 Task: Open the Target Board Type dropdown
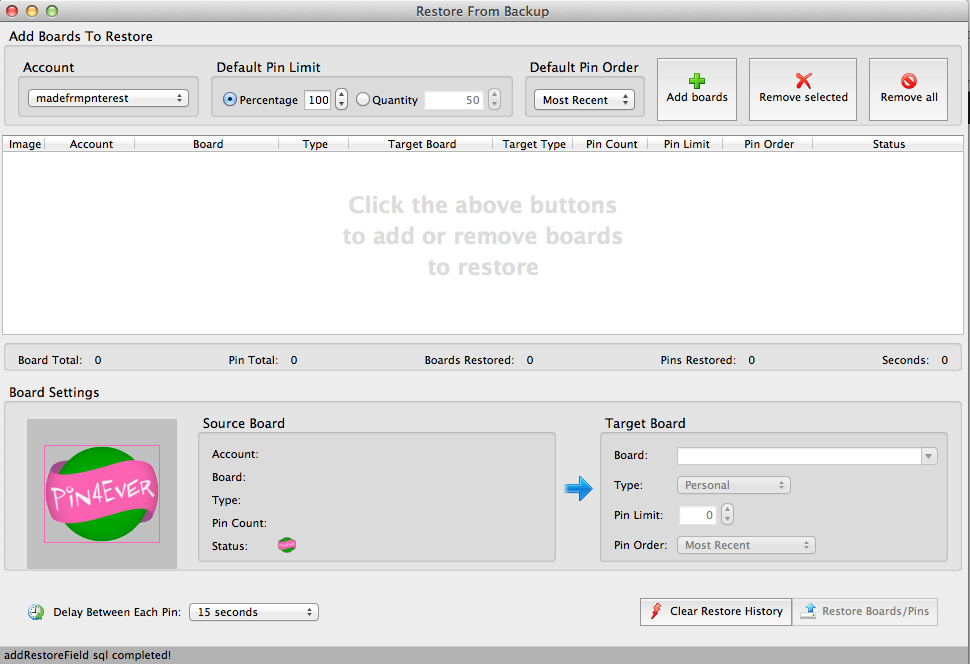[734, 485]
